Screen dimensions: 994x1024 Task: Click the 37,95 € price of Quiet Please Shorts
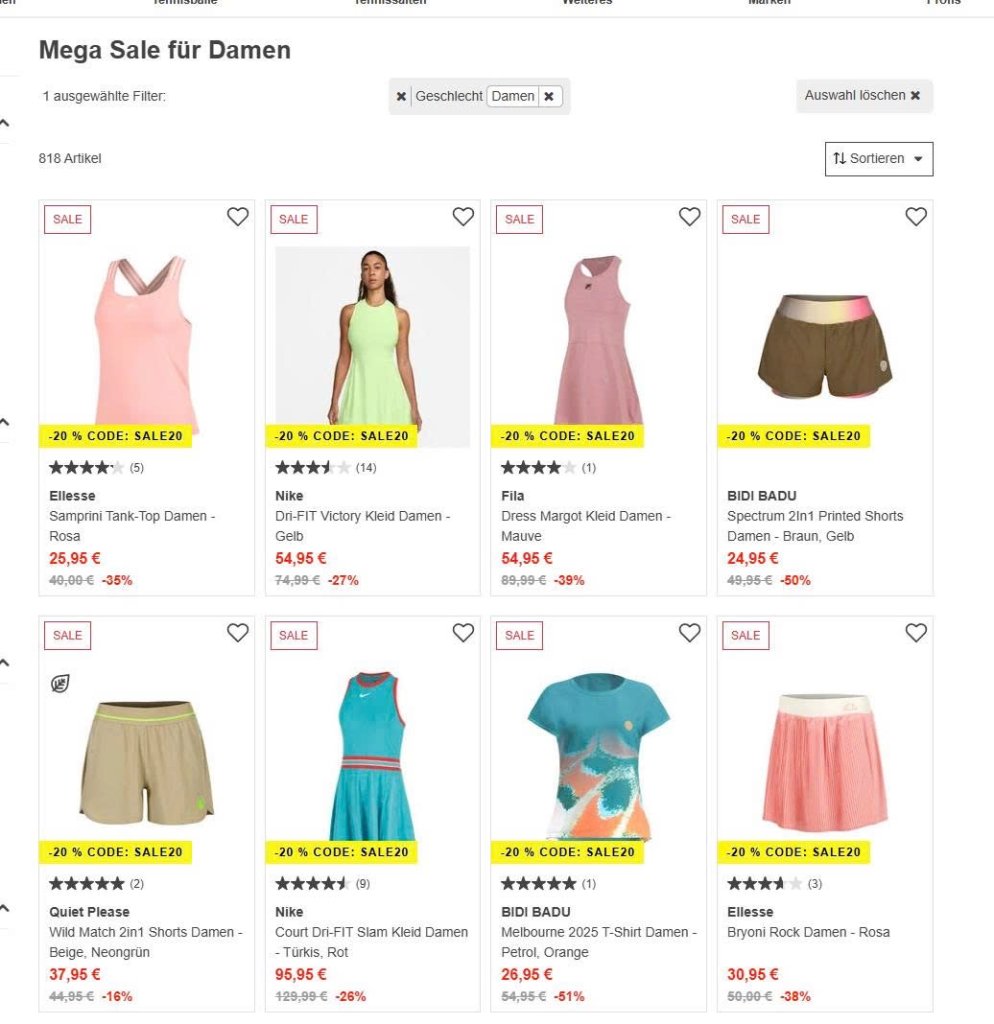point(74,974)
